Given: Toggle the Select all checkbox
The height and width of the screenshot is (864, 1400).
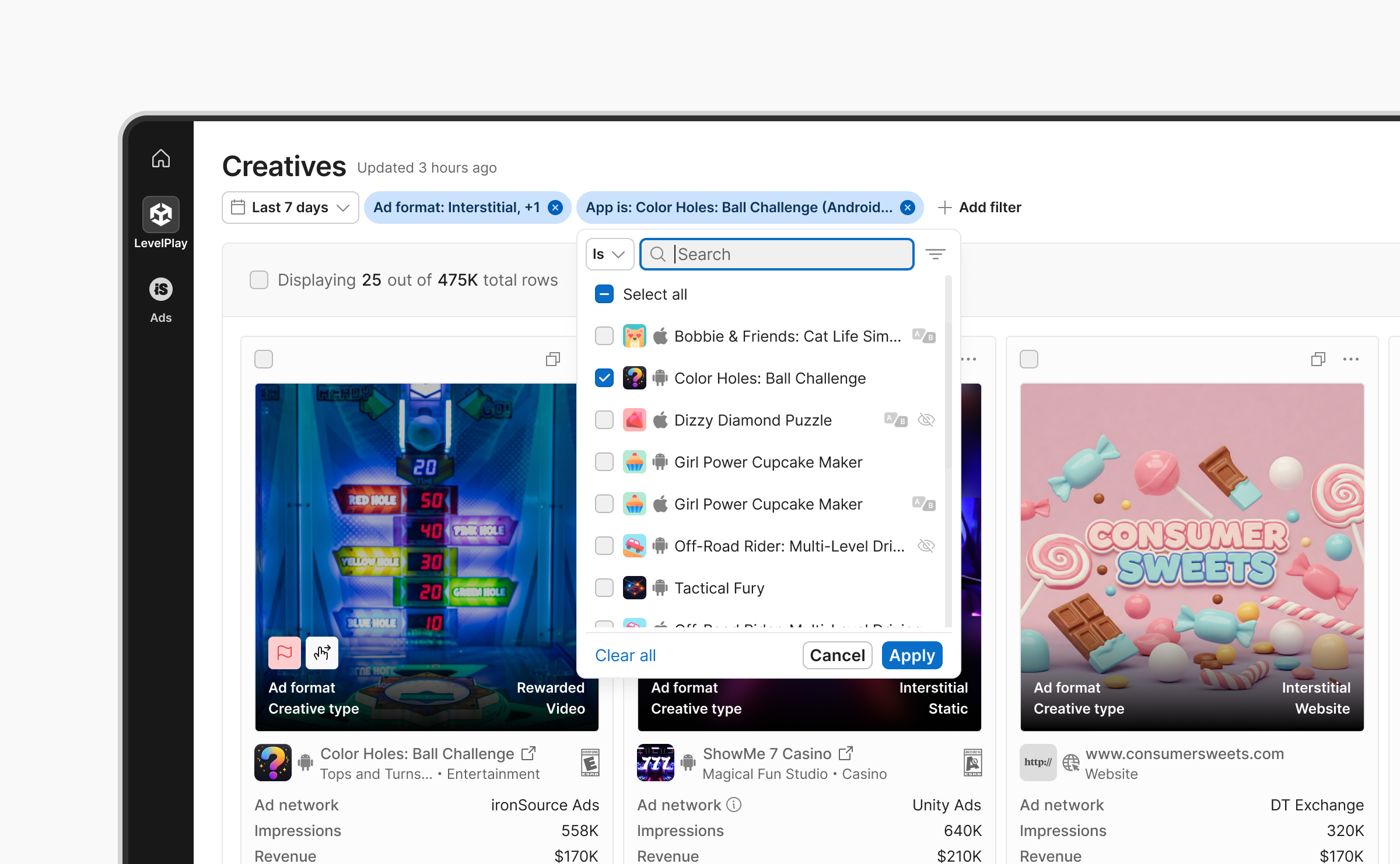Looking at the screenshot, I should click(604, 294).
